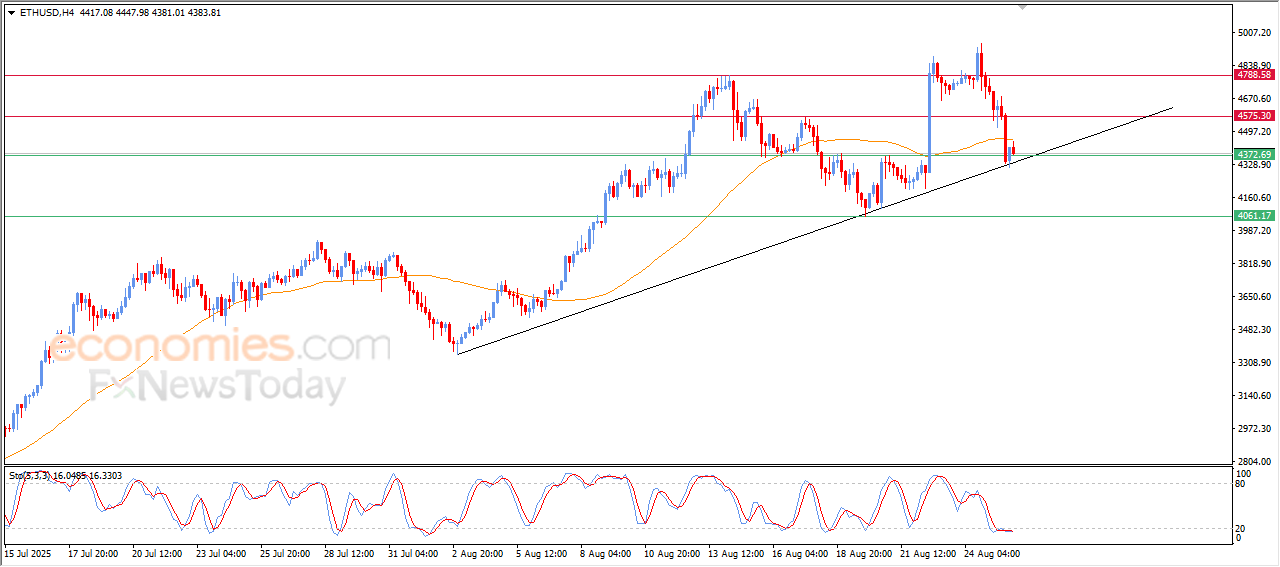Click the 4838.90 price axis value

click(1253, 65)
